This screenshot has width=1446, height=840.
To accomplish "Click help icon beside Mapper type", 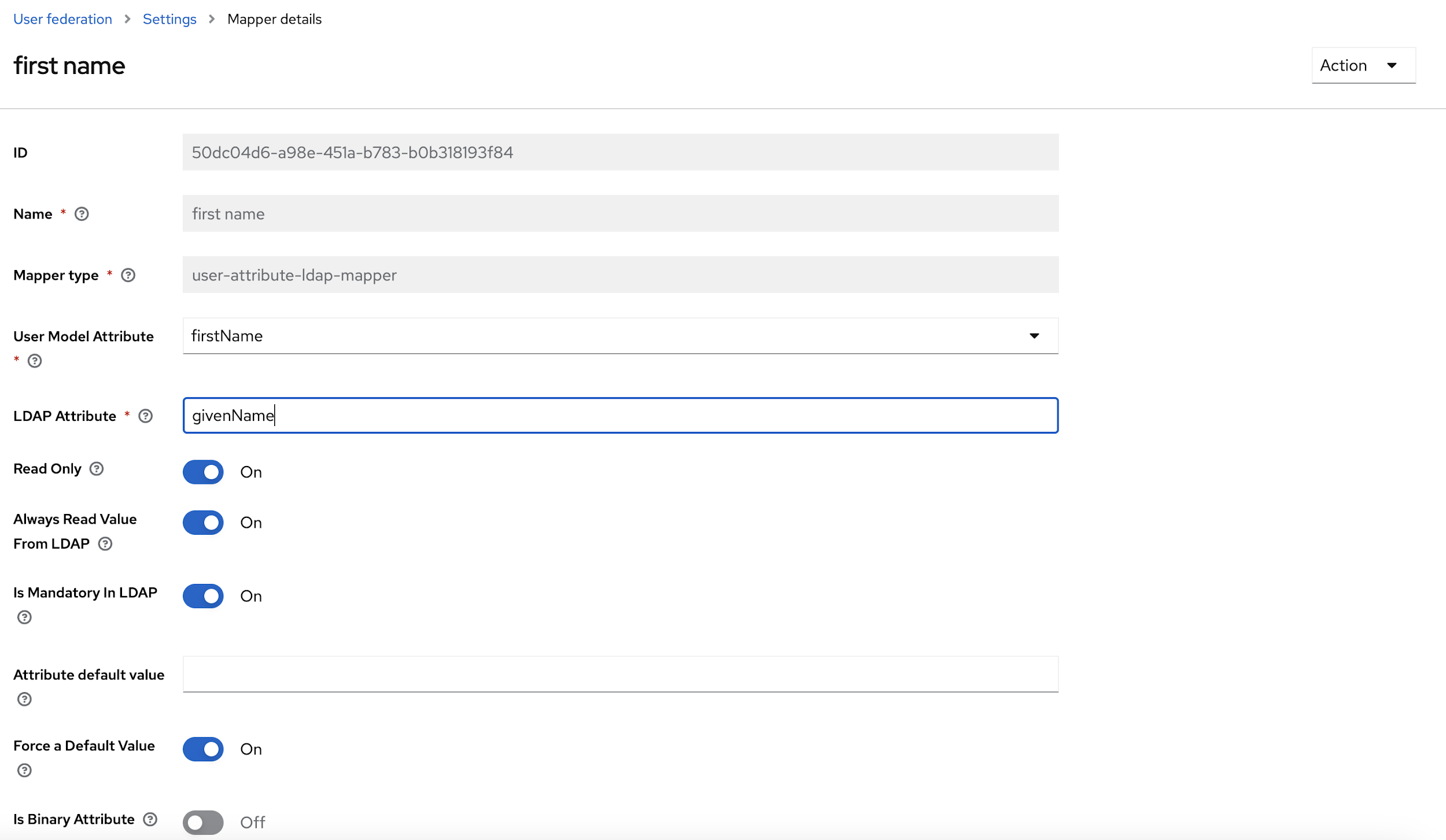I will (x=128, y=275).
